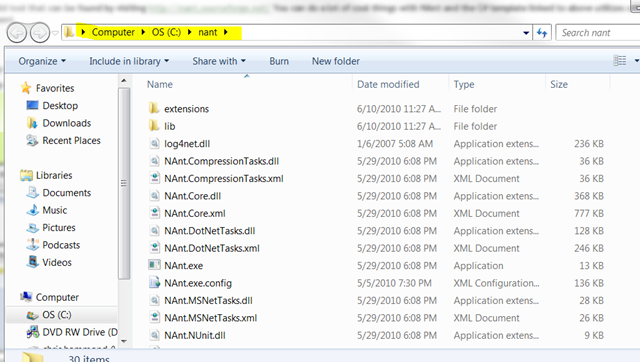The image size is (640, 362).
Task: Open the Organize dropdown menu
Action: 42,61
